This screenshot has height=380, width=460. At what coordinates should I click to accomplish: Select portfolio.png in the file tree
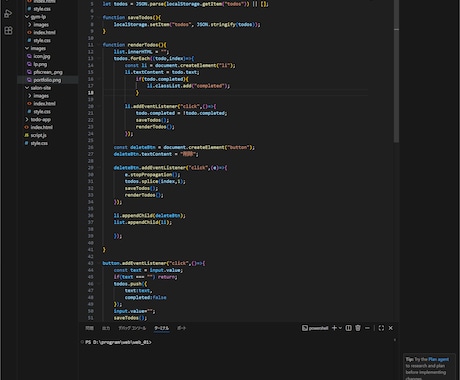click(47, 80)
